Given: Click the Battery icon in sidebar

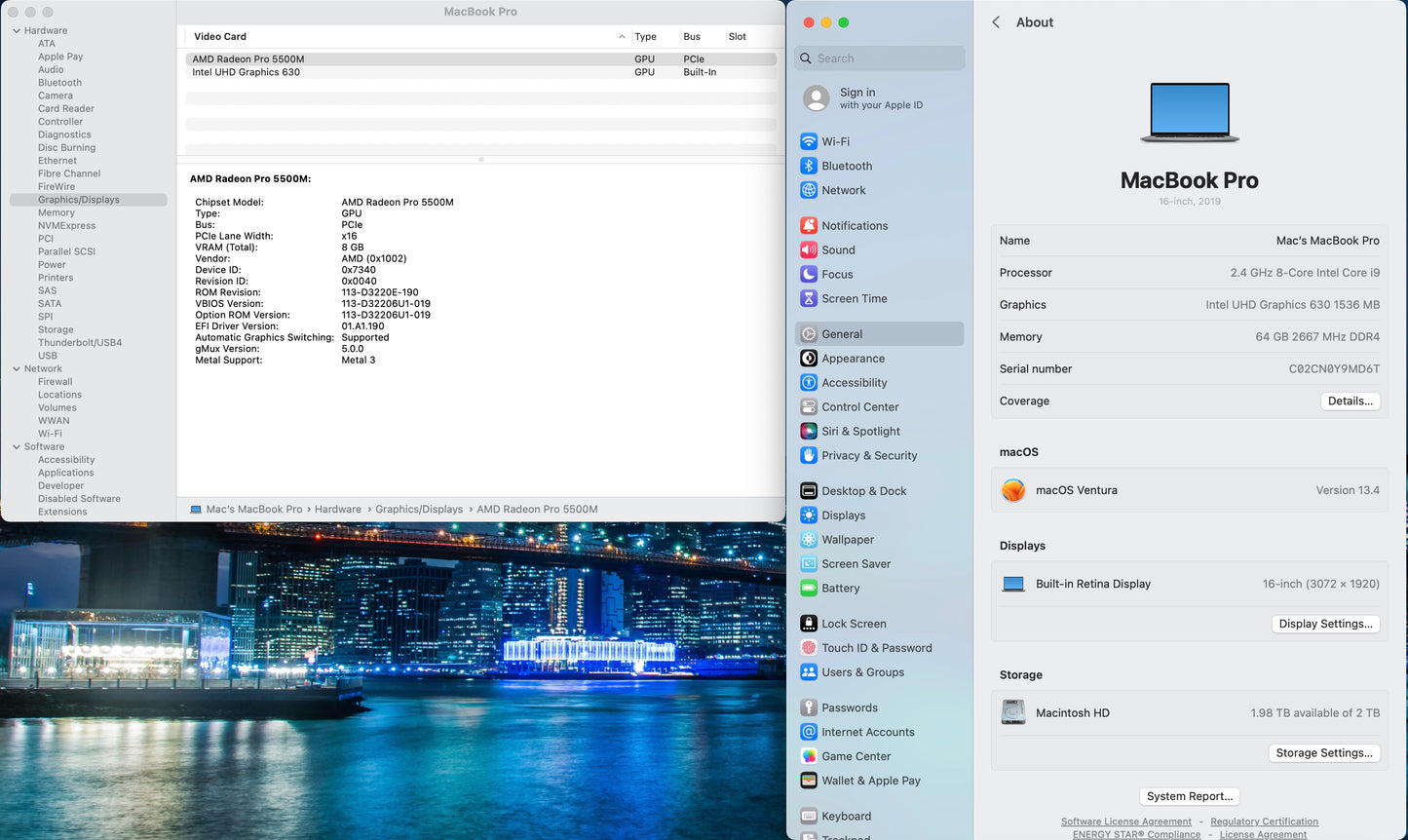Looking at the screenshot, I should 809,588.
